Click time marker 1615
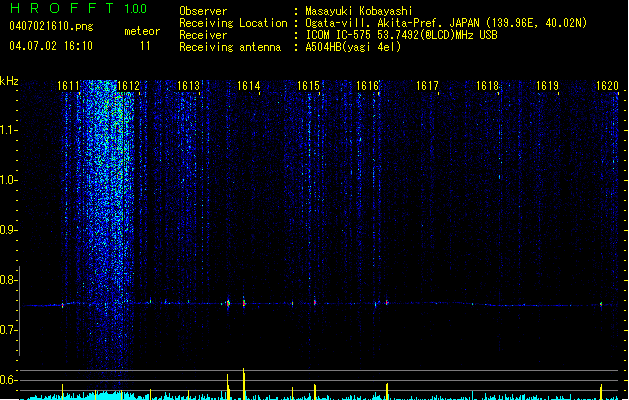 tap(308, 86)
